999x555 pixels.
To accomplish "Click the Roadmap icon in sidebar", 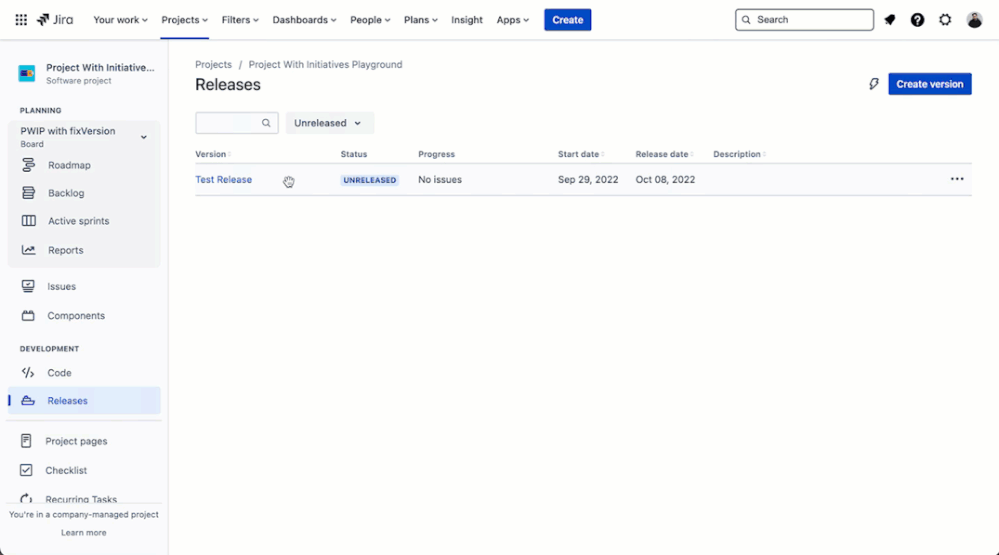I will pyautogui.click(x=28, y=165).
